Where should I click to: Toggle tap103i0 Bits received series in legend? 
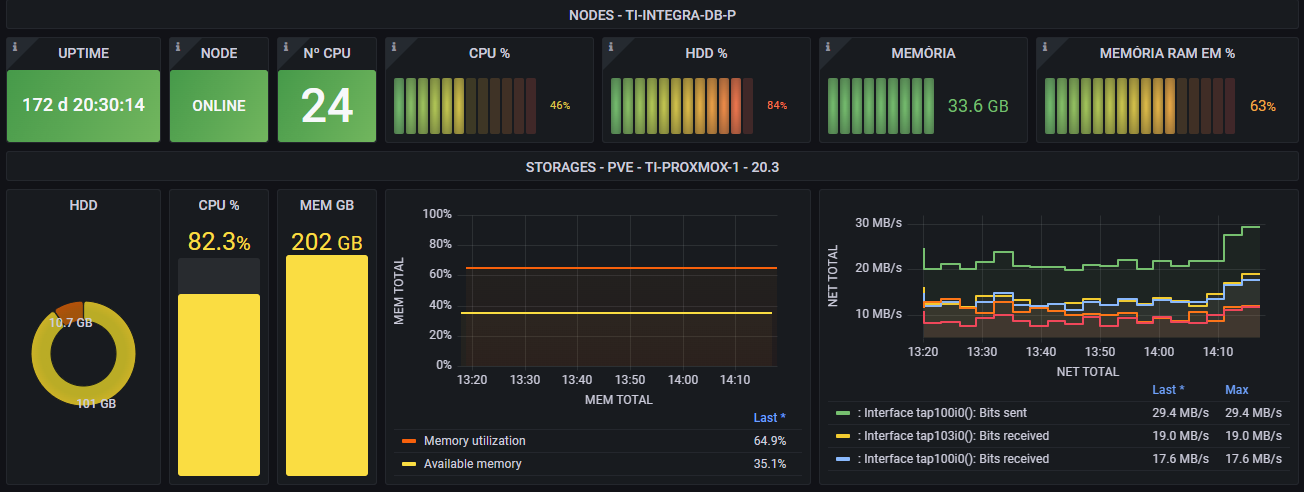(x=956, y=436)
